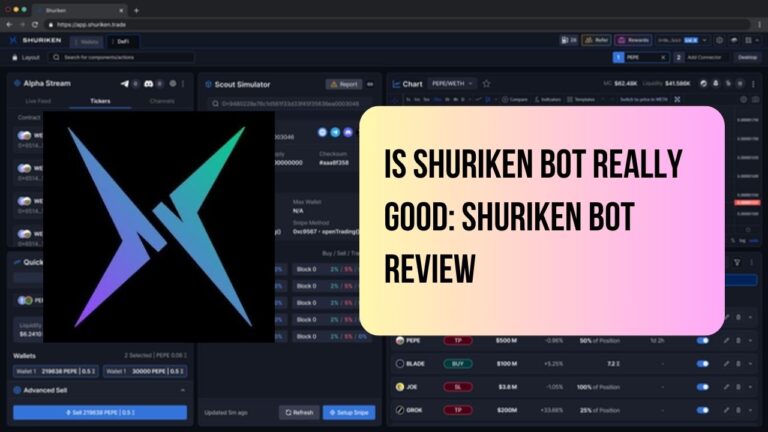Image resolution: width=768 pixels, height=432 pixels.
Task: Remove the PEPE connector with X
Action: (663, 57)
